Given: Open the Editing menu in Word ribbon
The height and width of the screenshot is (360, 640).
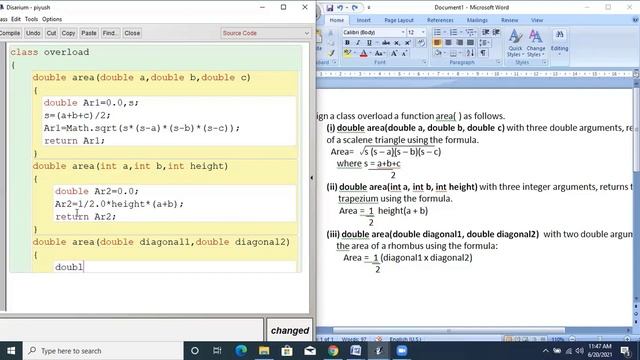Looking at the screenshot, I should [x=559, y=41].
